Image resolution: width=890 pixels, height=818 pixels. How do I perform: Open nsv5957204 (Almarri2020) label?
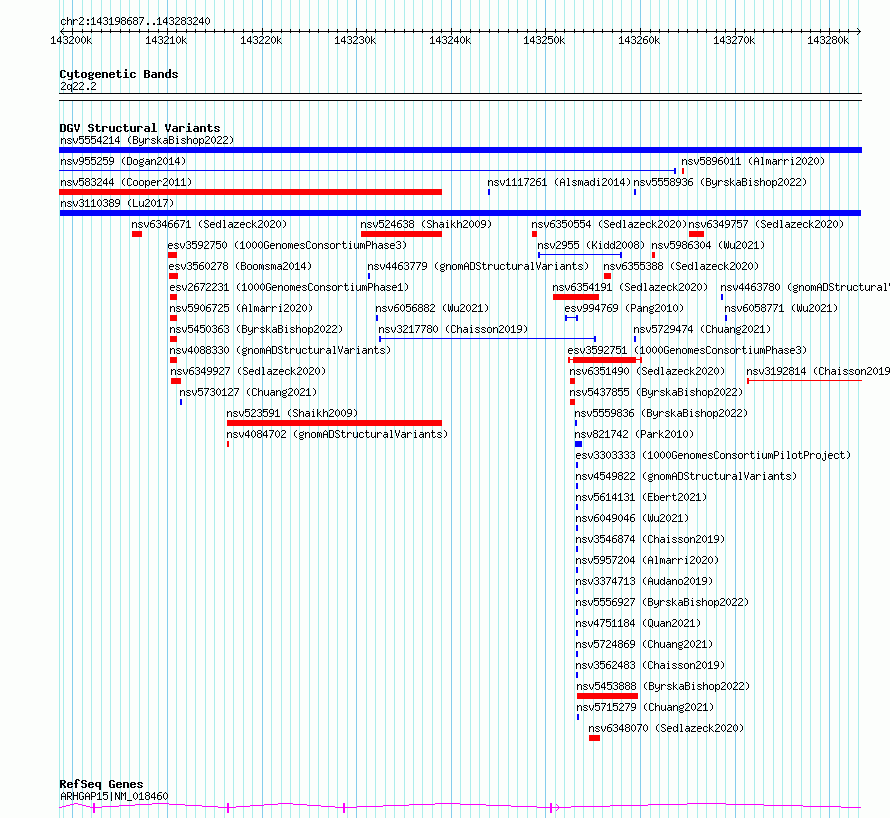coord(647,560)
